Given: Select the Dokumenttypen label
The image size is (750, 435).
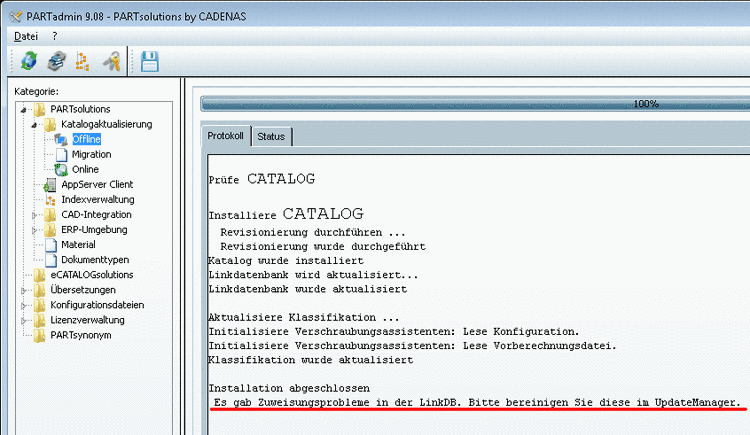Looking at the screenshot, I should click(95, 260).
